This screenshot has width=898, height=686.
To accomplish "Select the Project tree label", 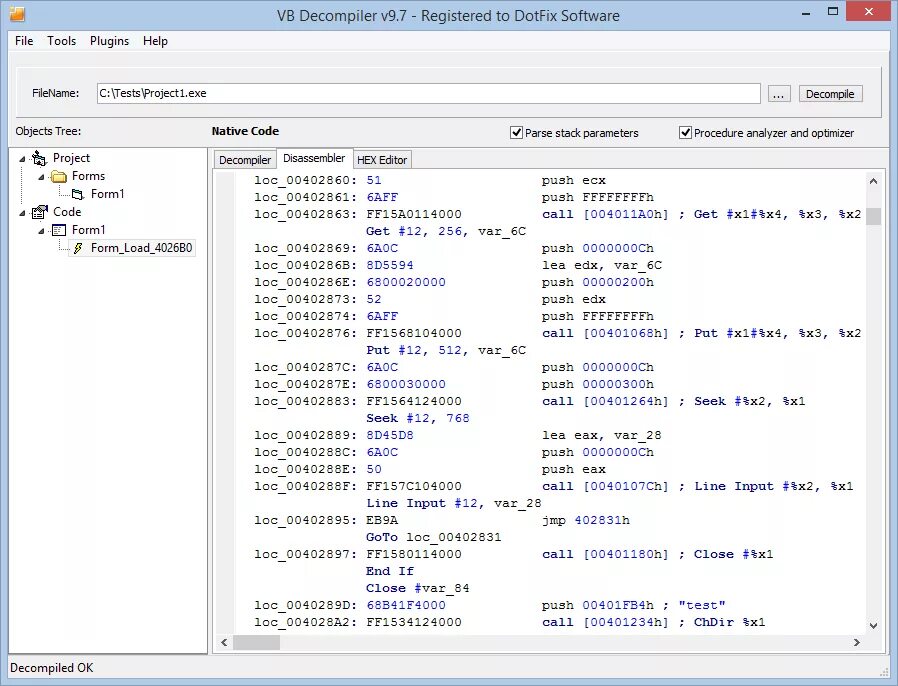I will tap(71, 158).
